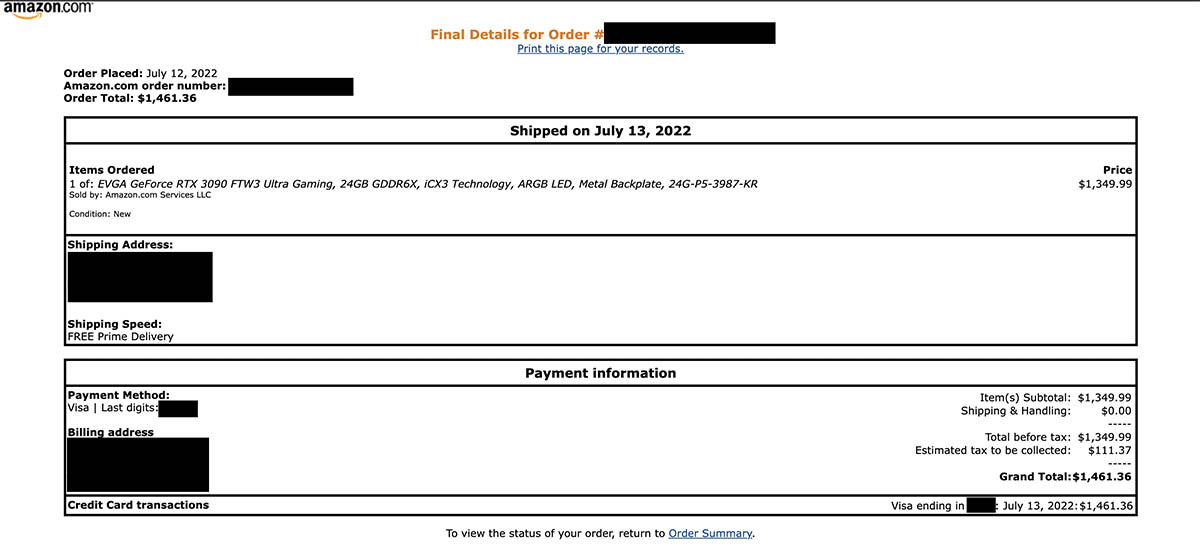
Task: Click the 'Payment information' section header
Action: [x=600, y=373]
